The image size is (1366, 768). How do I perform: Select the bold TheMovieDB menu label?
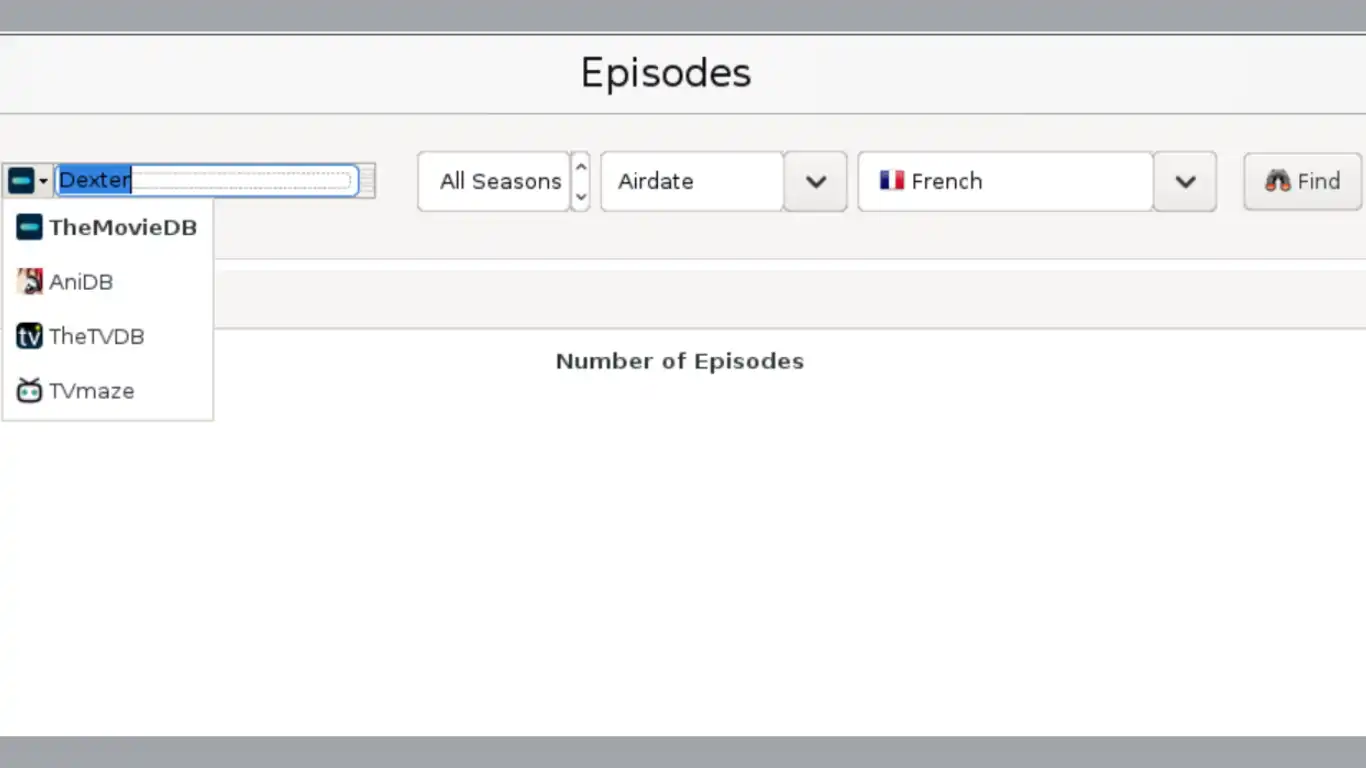[x=123, y=227]
